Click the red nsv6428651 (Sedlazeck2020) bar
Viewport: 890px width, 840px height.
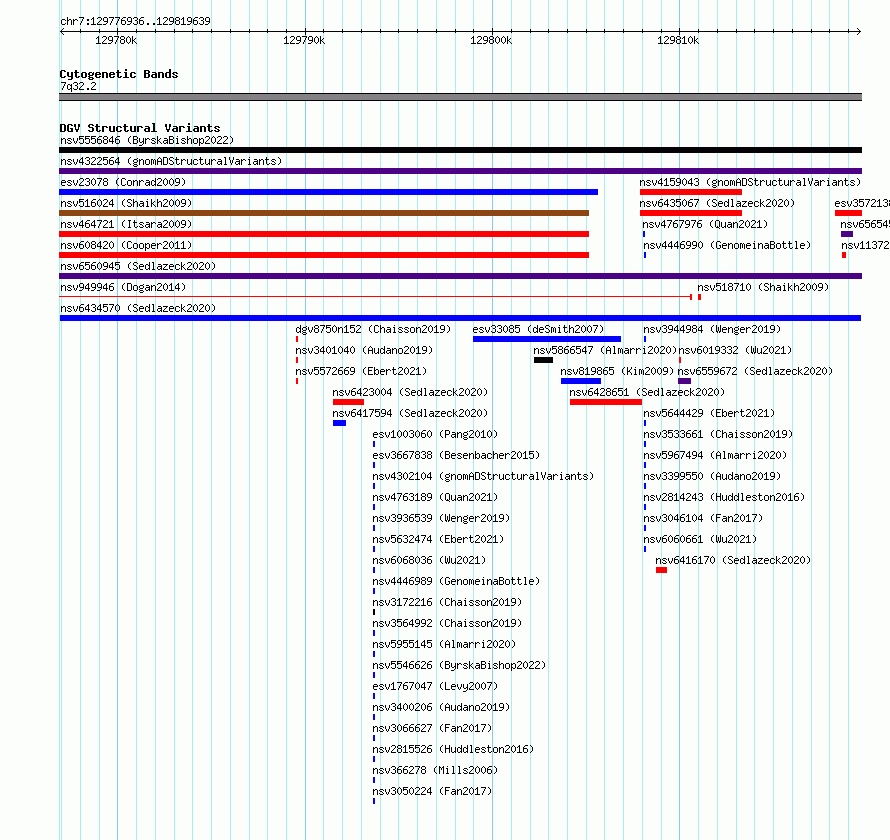pos(606,402)
